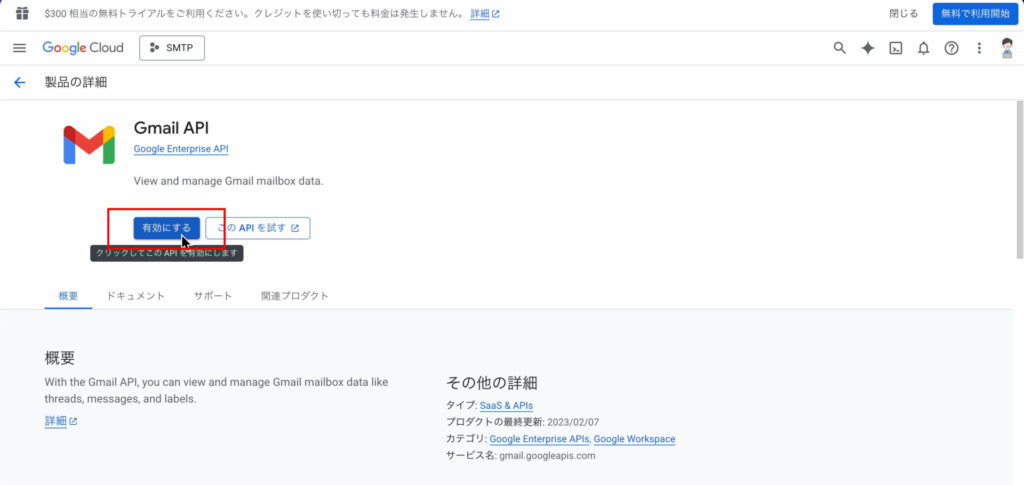Click the Google Cloud logo
Viewport: 1024px width, 485px height.
(83, 48)
